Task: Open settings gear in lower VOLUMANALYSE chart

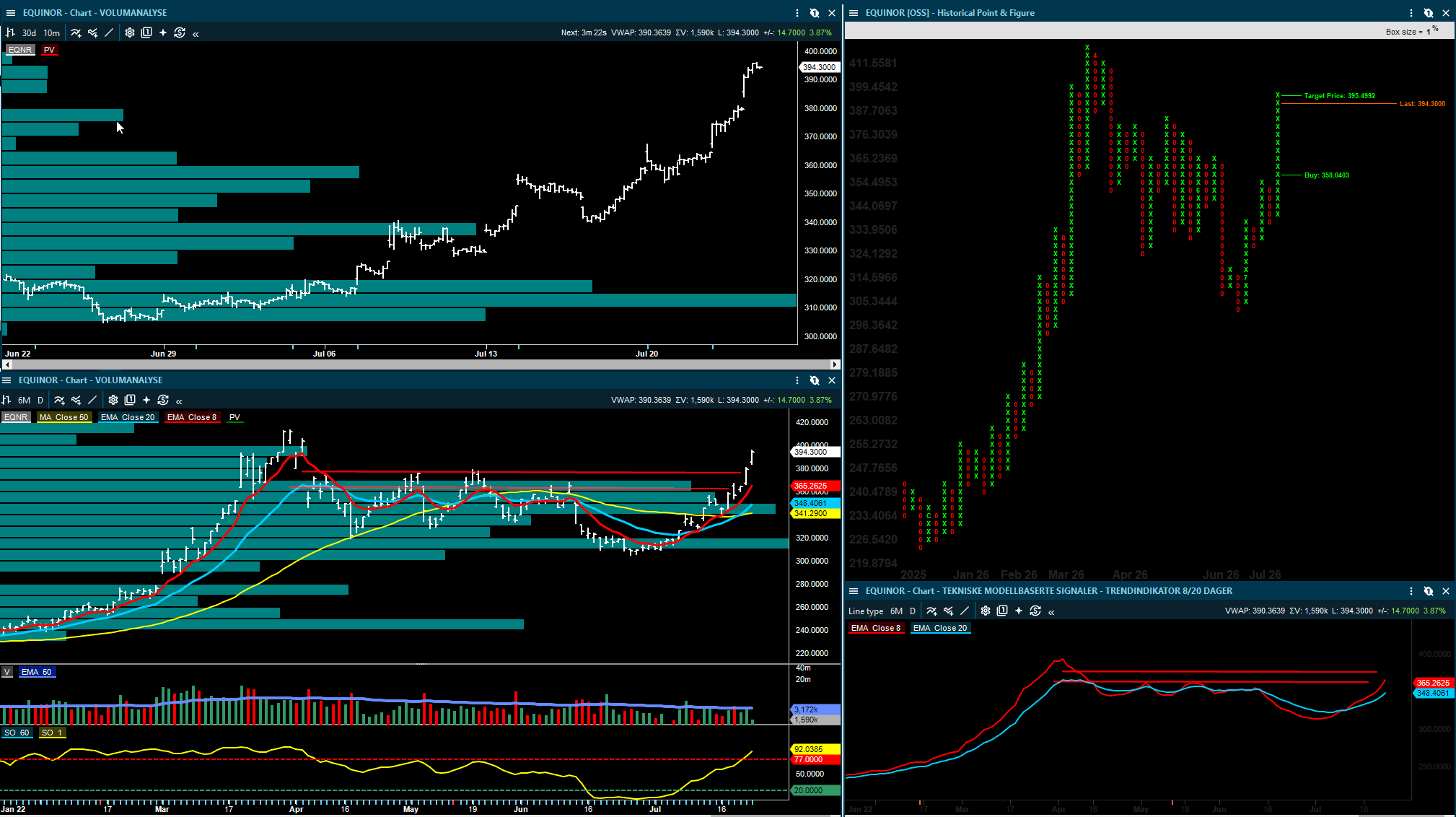Action: click(113, 400)
